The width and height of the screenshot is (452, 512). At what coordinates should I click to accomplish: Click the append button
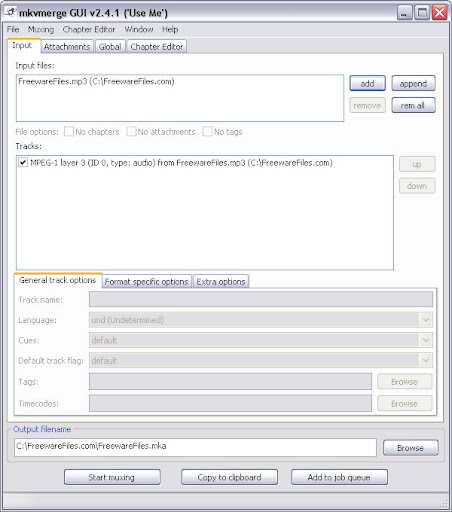point(413,83)
